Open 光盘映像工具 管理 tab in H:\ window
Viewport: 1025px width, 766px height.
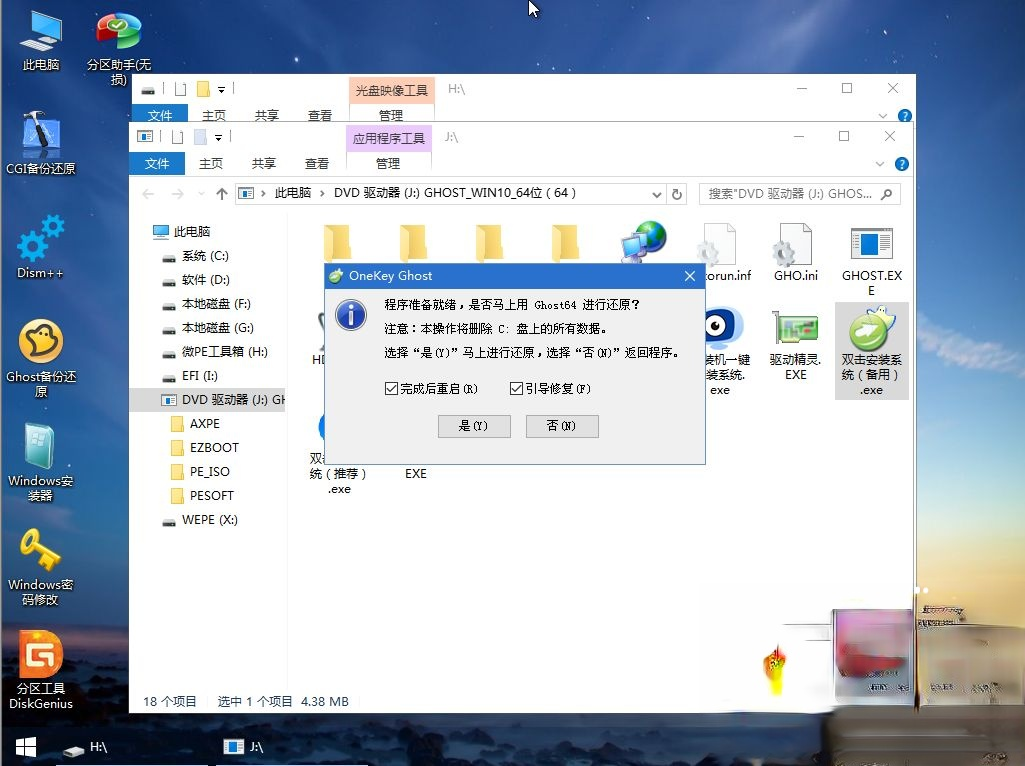coord(391,115)
